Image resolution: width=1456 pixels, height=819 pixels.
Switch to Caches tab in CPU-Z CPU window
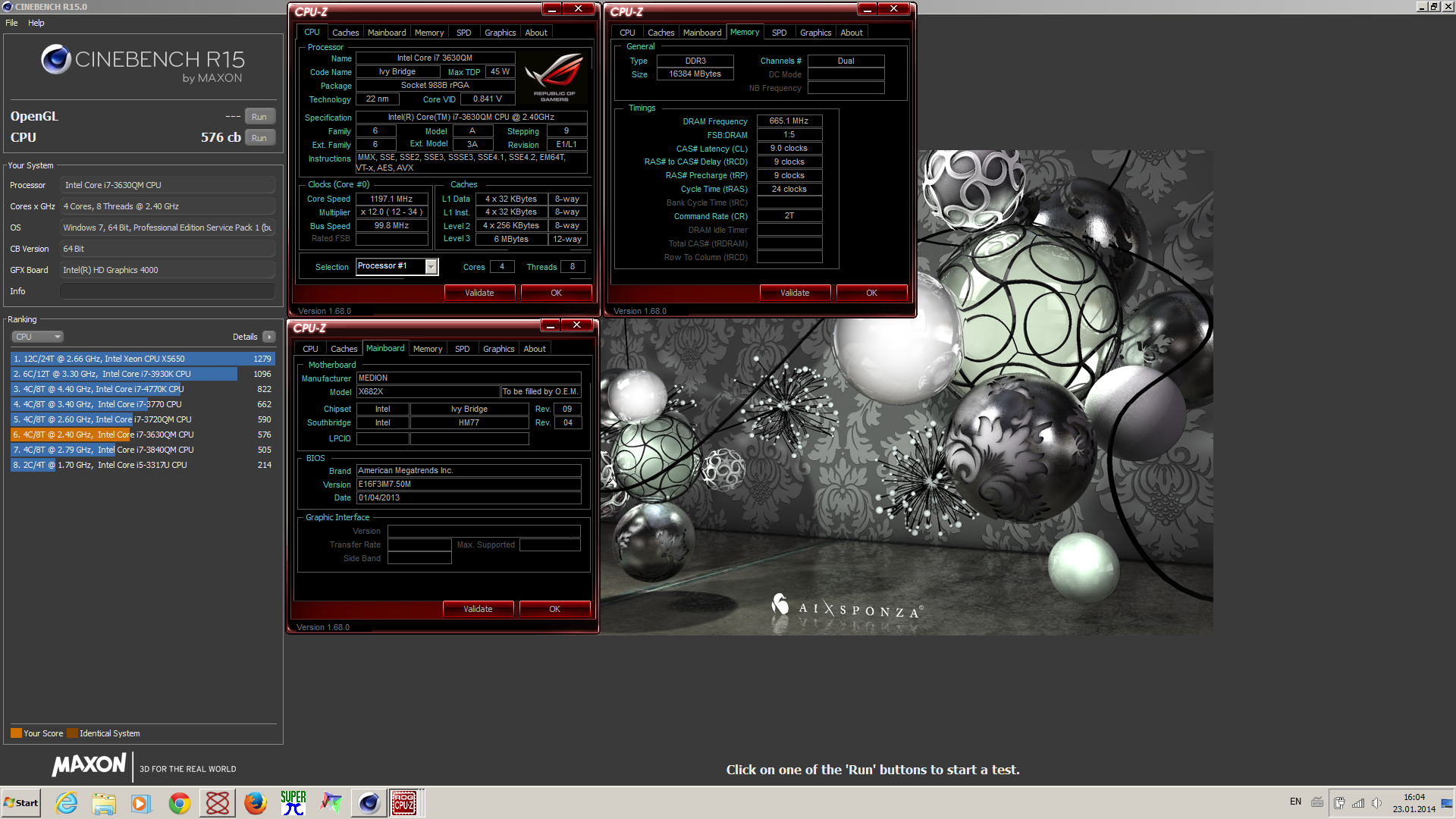[345, 33]
